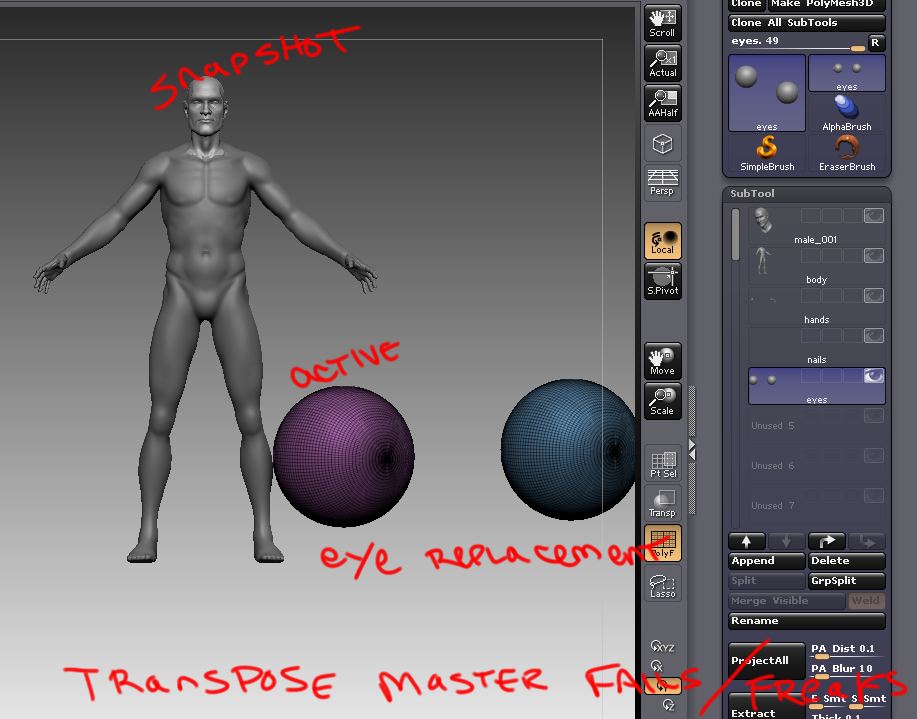Click the Delete subtool button
Screen dimensions: 917x719
(846, 561)
